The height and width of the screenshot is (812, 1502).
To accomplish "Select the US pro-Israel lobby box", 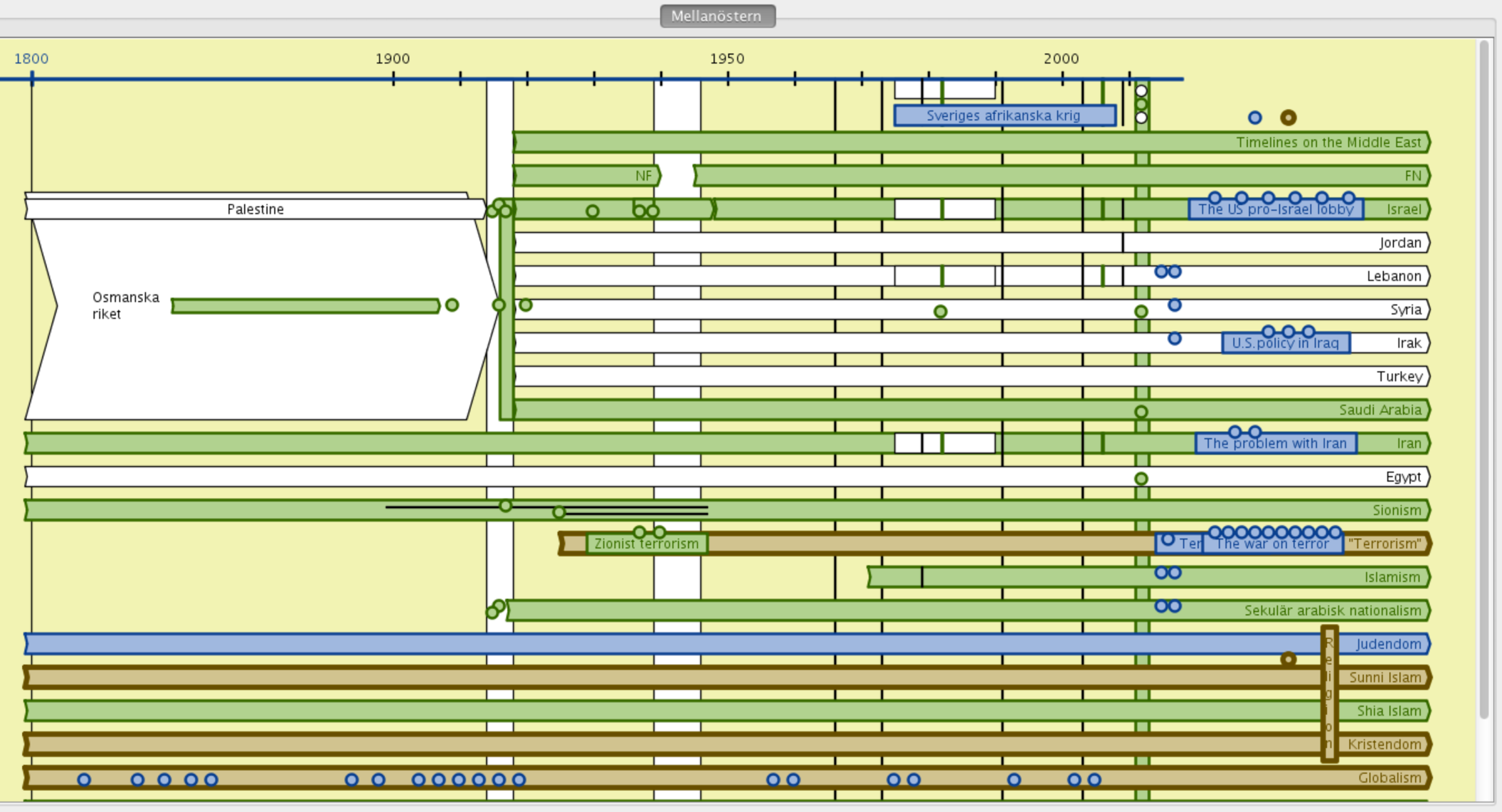I will click(1275, 211).
